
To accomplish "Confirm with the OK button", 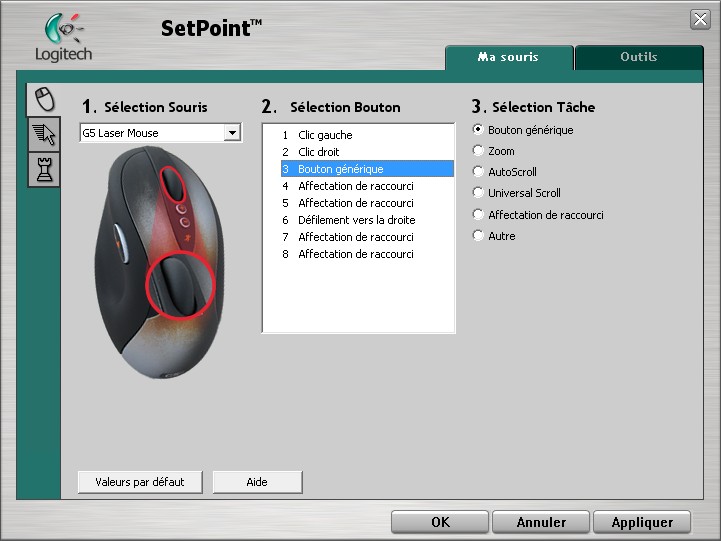I will pyautogui.click(x=440, y=522).
